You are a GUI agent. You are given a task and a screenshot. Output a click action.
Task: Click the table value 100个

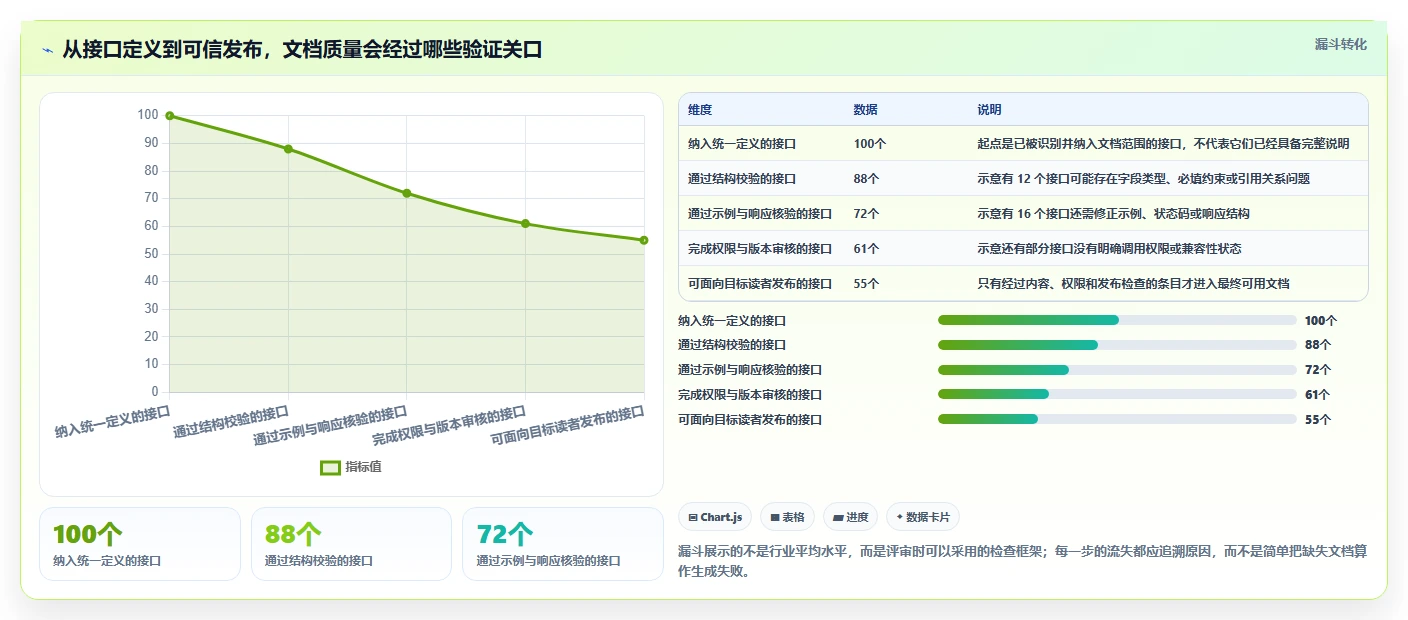click(870, 144)
